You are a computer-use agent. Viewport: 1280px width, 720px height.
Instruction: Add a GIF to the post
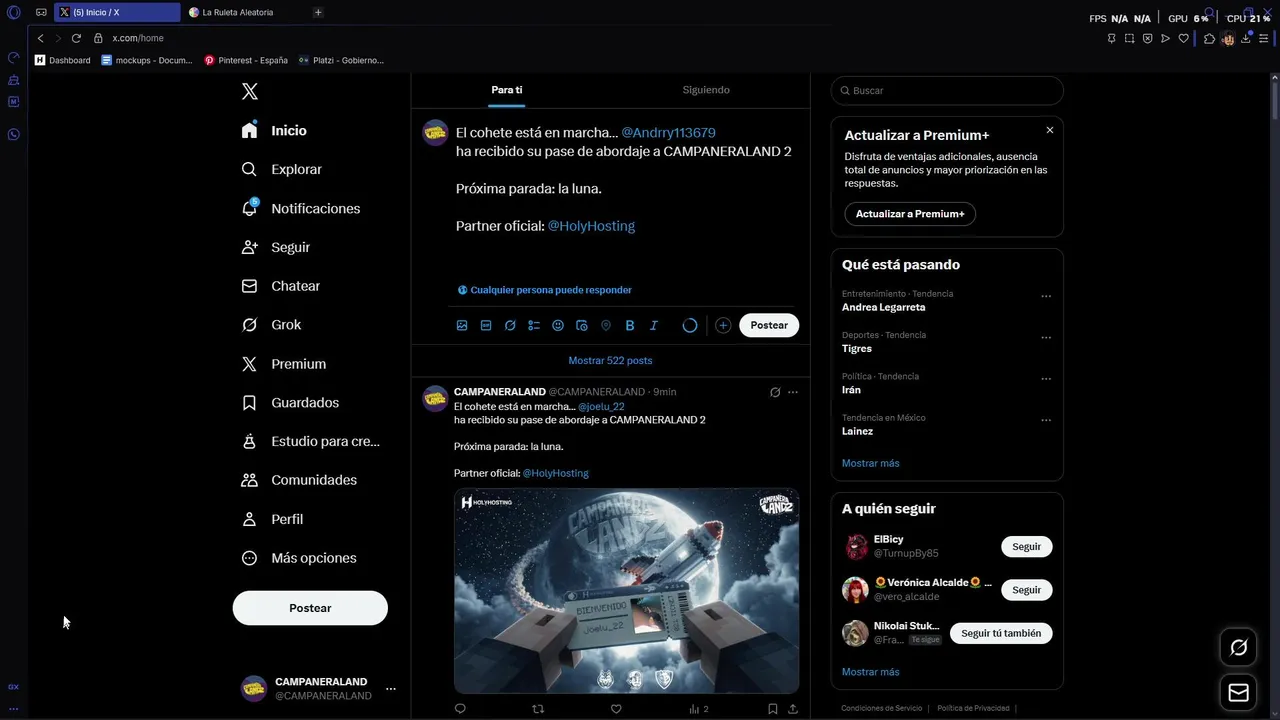pyautogui.click(x=486, y=326)
